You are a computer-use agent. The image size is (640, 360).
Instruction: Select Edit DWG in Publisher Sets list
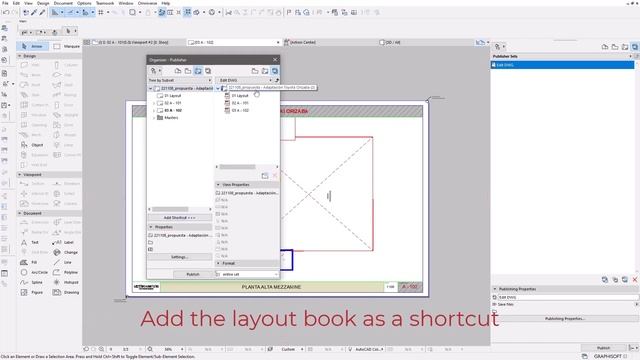[562, 65]
